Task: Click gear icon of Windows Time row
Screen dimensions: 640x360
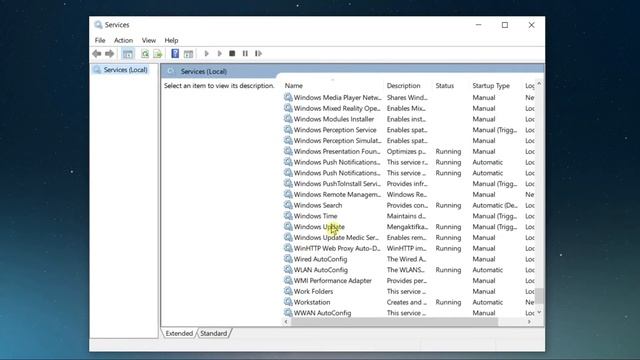Action: pyautogui.click(x=288, y=216)
